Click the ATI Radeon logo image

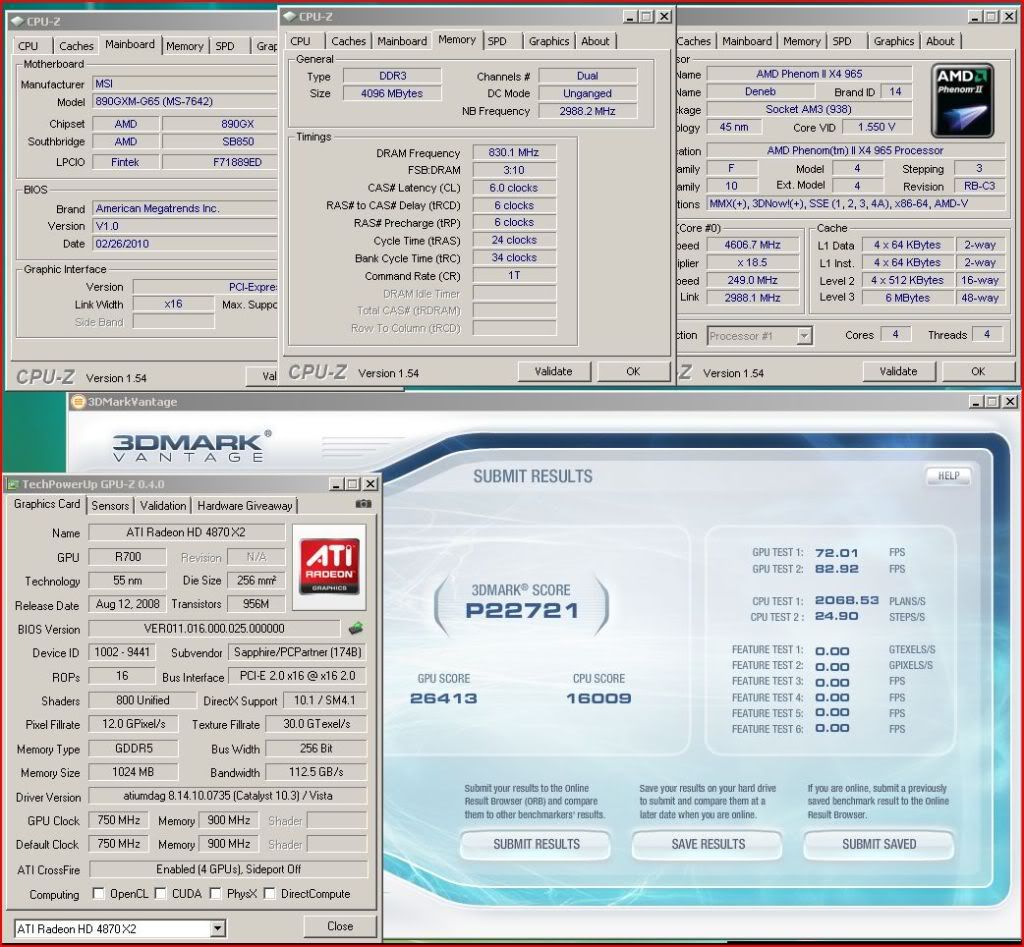(331, 568)
